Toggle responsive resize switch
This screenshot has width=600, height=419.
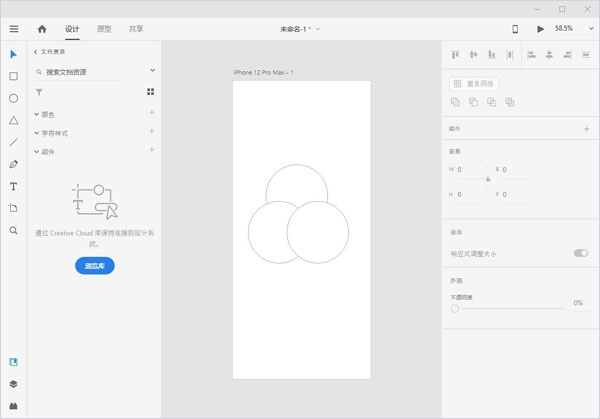pyautogui.click(x=581, y=253)
